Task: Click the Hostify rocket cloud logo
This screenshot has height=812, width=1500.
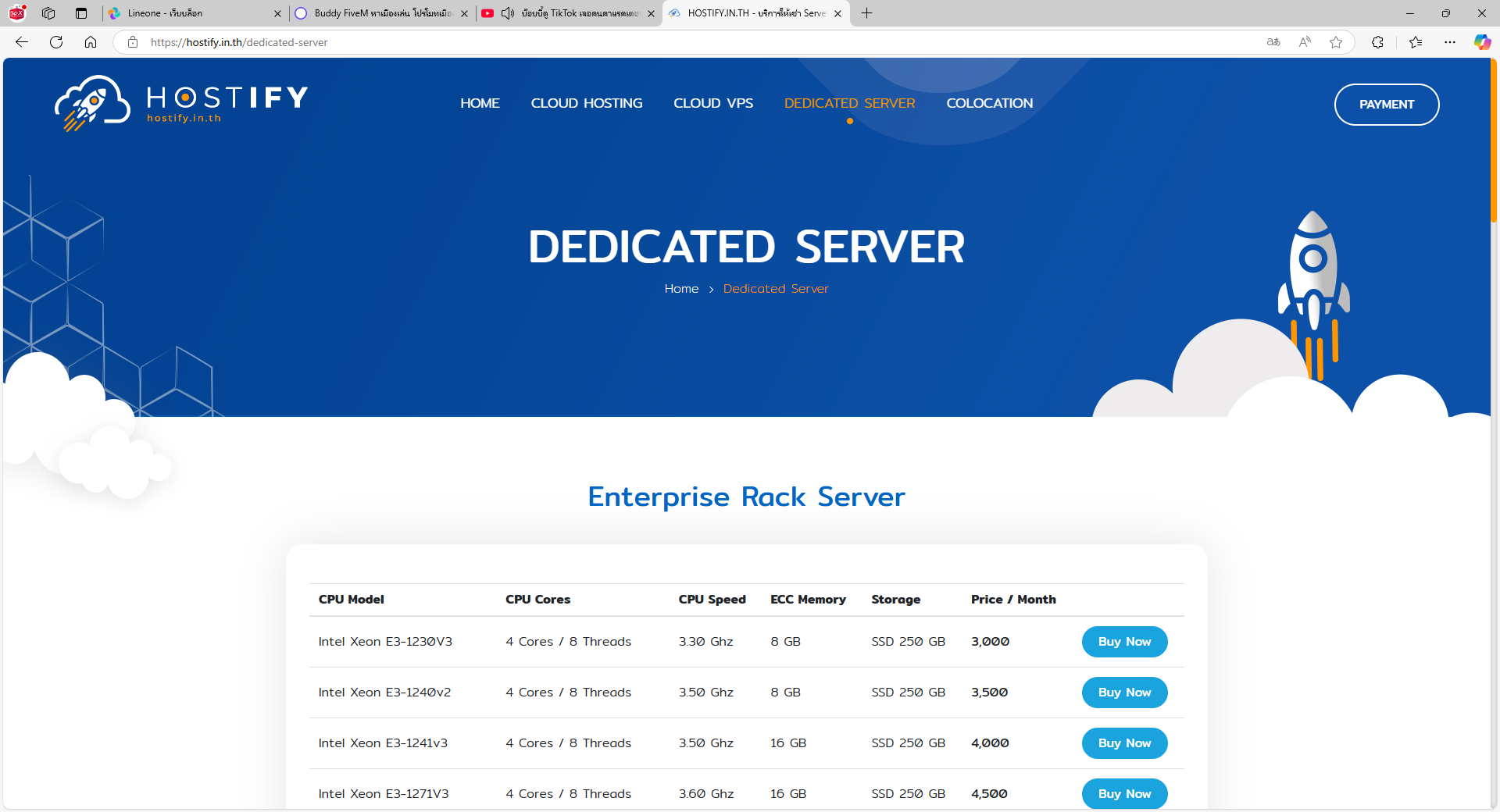Action: 92,103
